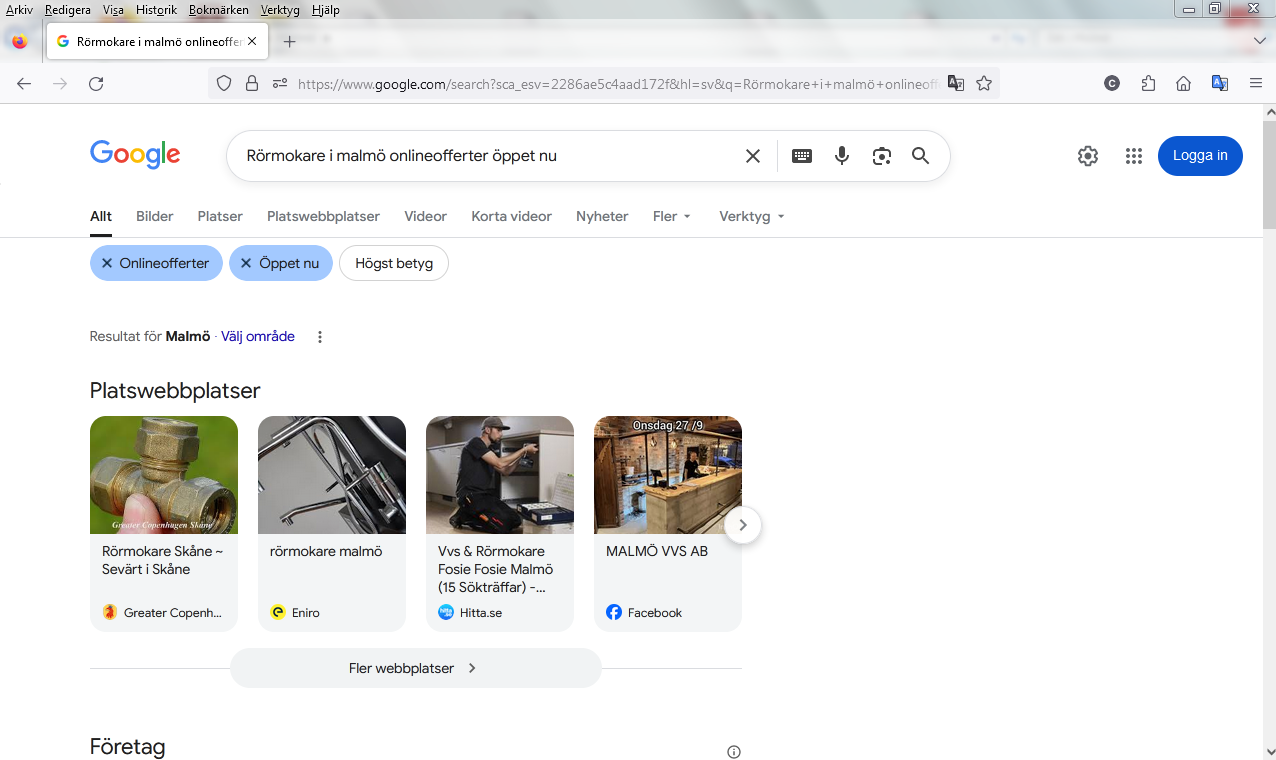The width and height of the screenshot is (1276, 760).
Task: Expand Fler webbplatser results
Action: coord(415,668)
